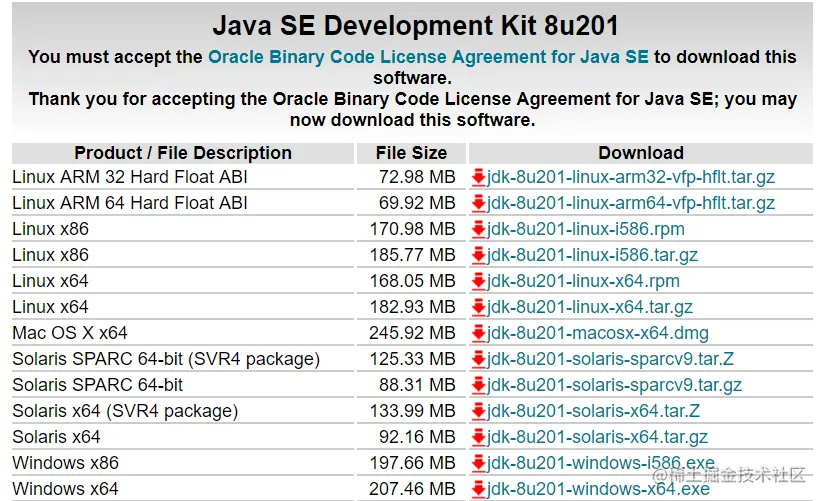Click the 72.98 MB file size
Screen dimensions: 822x501
[417, 177]
